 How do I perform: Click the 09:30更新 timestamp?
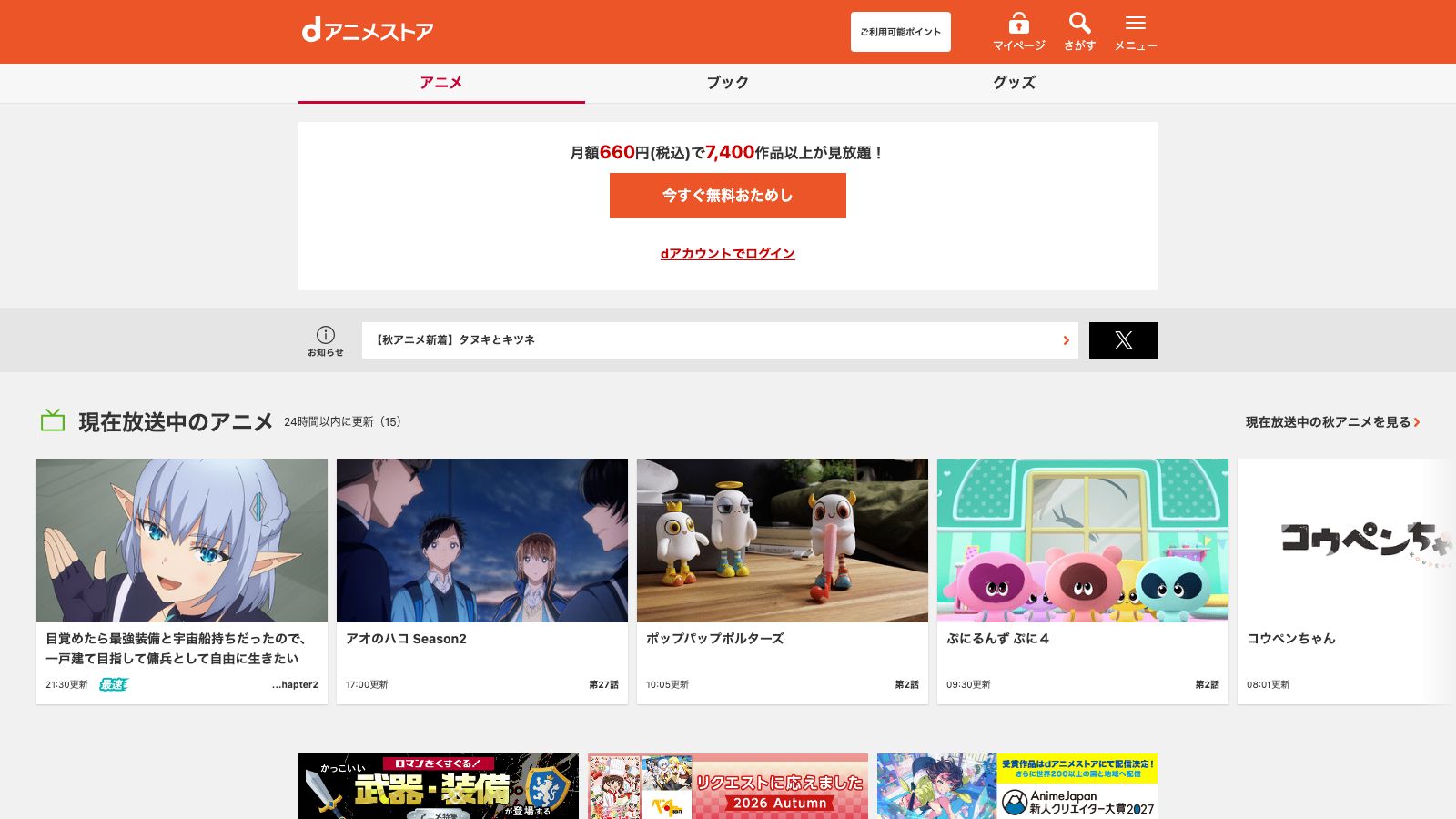[x=968, y=684]
